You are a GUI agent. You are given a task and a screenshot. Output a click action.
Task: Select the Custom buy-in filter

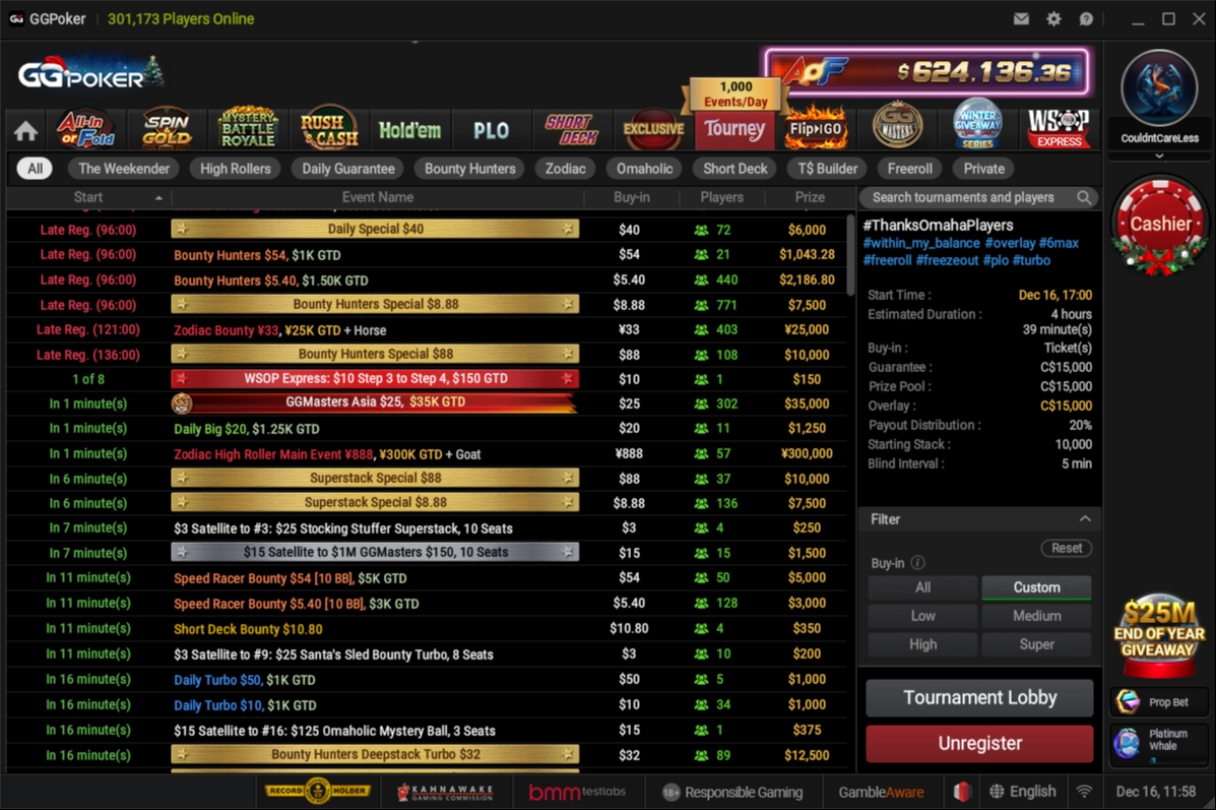1036,587
